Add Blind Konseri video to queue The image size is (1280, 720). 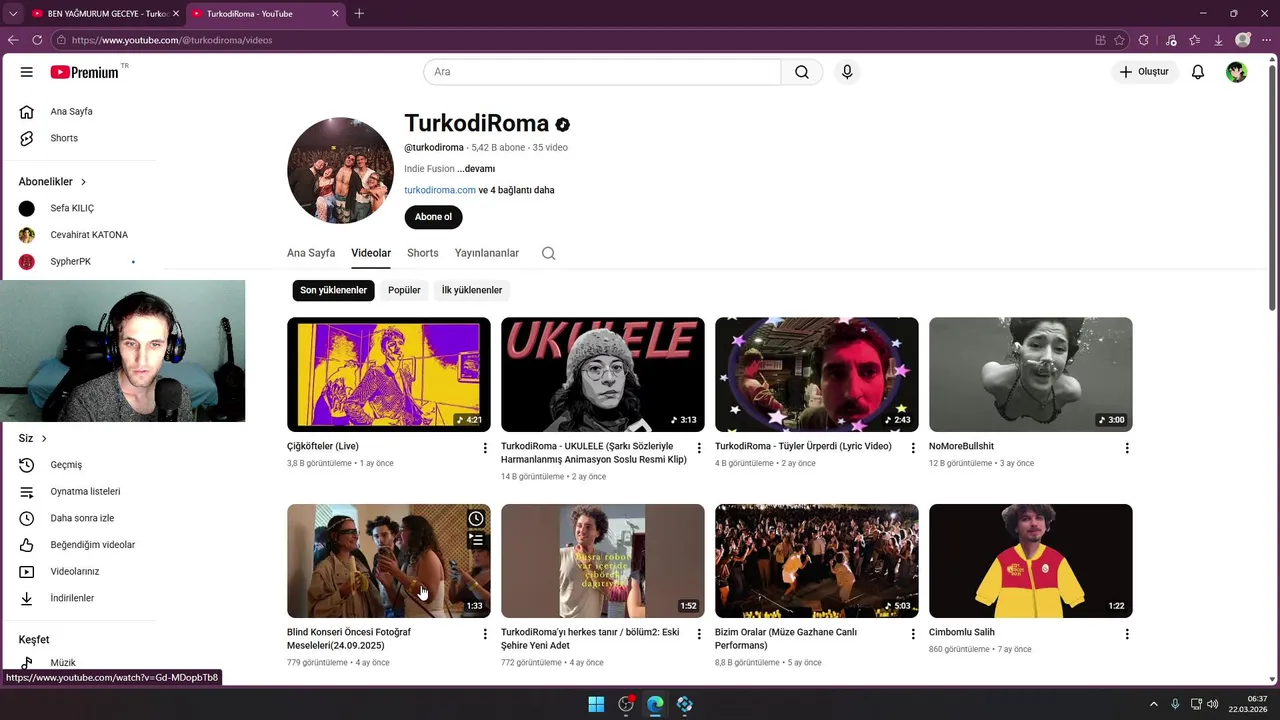pyautogui.click(x=476, y=540)
